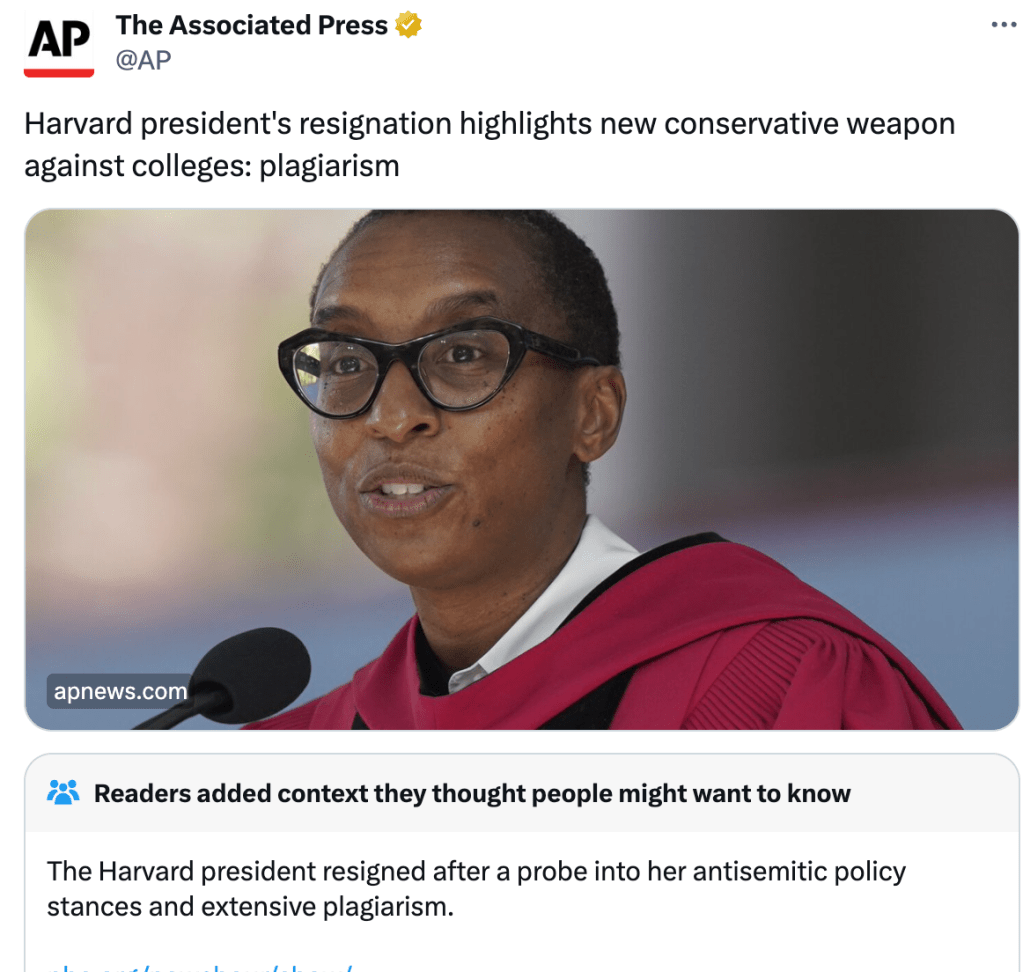Open the three-dot more options menu
Image resolution: width=1023 pixels, height=972 pixels.
(x=1003, y=25)
